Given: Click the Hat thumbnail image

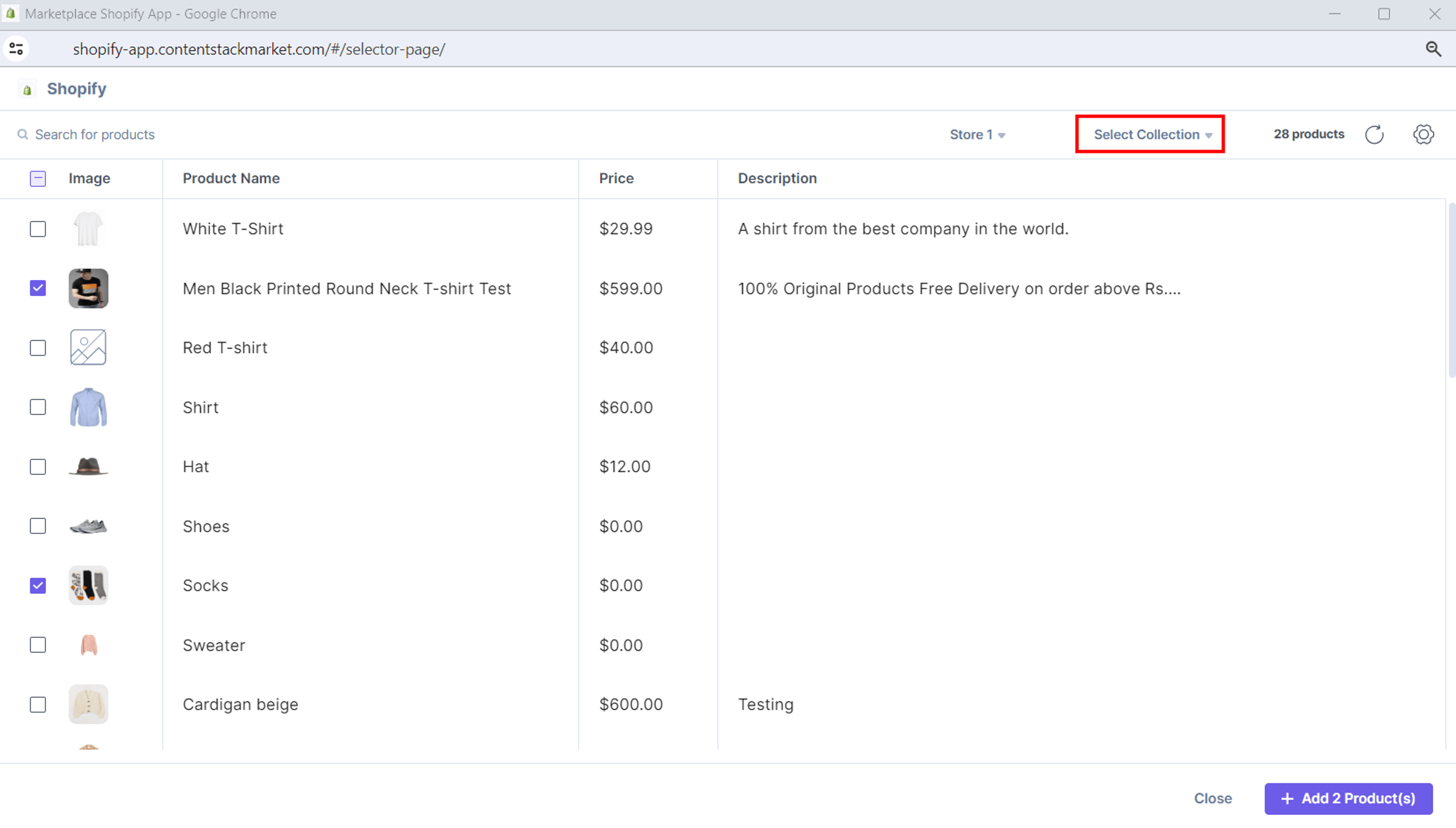Looking at the screenshot, I should coord(88,466).
